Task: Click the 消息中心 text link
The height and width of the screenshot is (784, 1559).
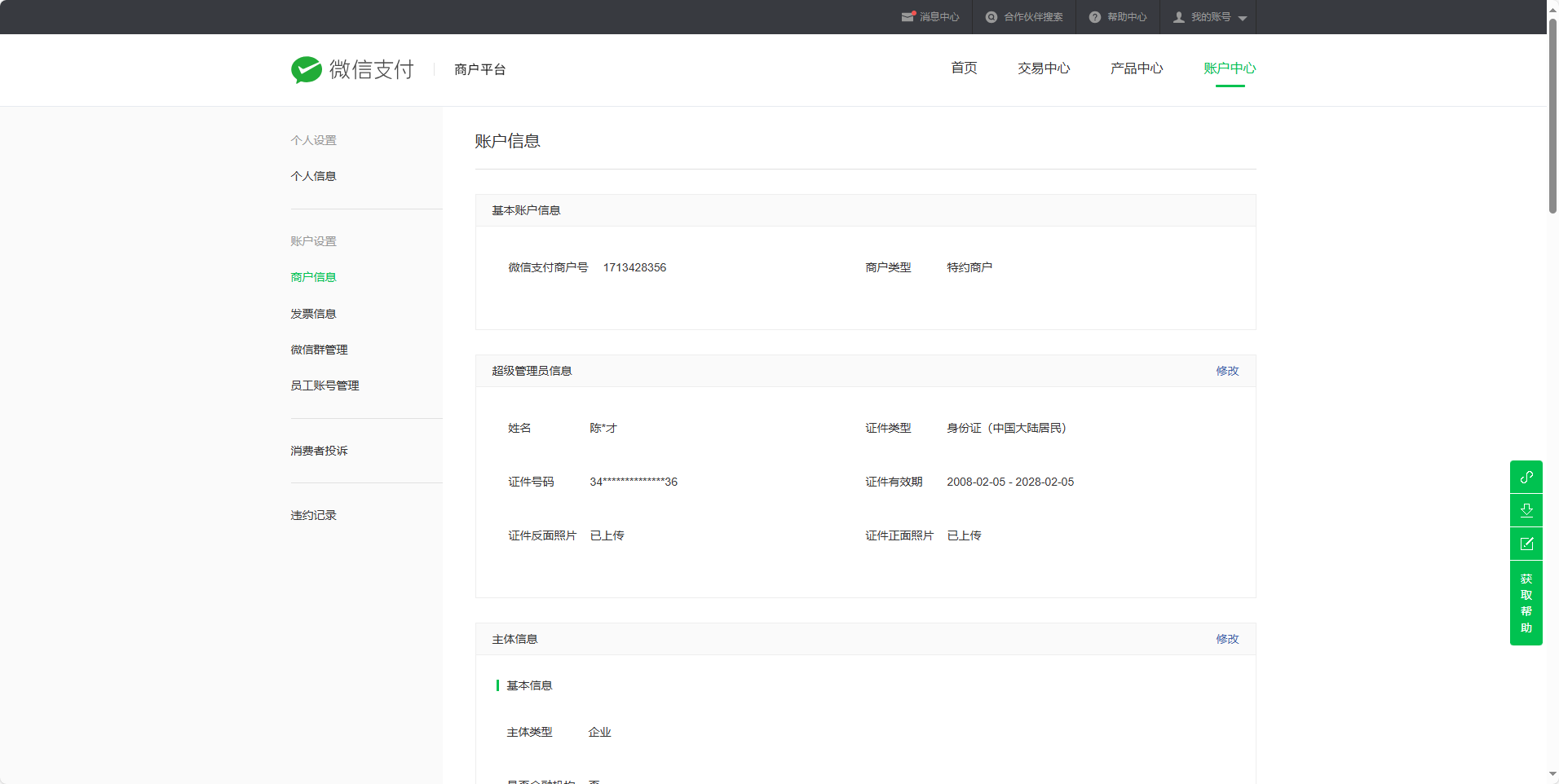Action: [939, 17]
